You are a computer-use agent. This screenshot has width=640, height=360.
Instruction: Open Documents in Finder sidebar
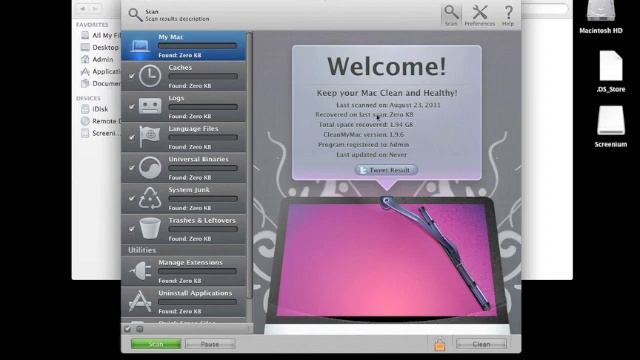[x=100, y=83]
